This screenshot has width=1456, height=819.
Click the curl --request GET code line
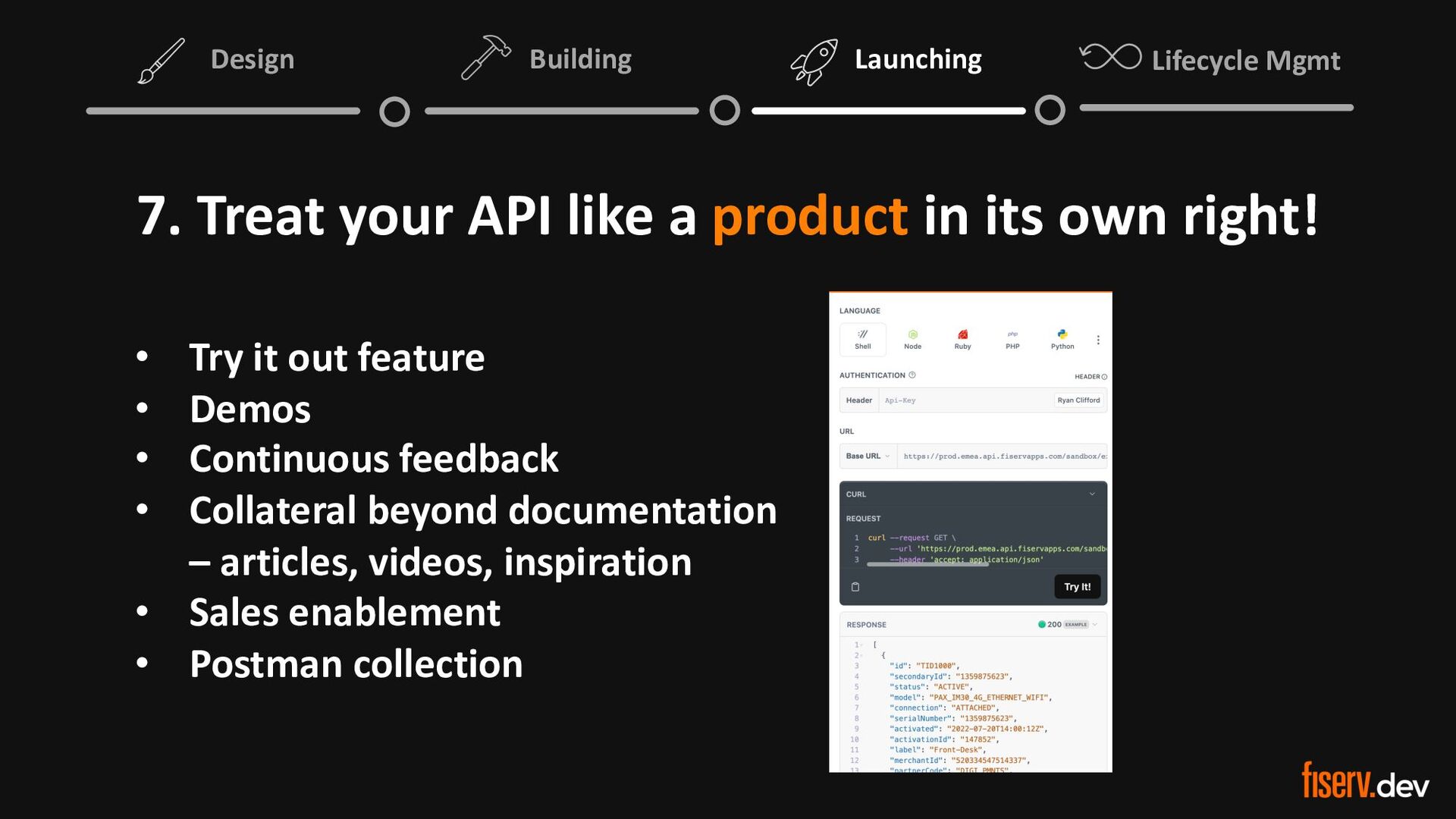click(x=912, y=538)
